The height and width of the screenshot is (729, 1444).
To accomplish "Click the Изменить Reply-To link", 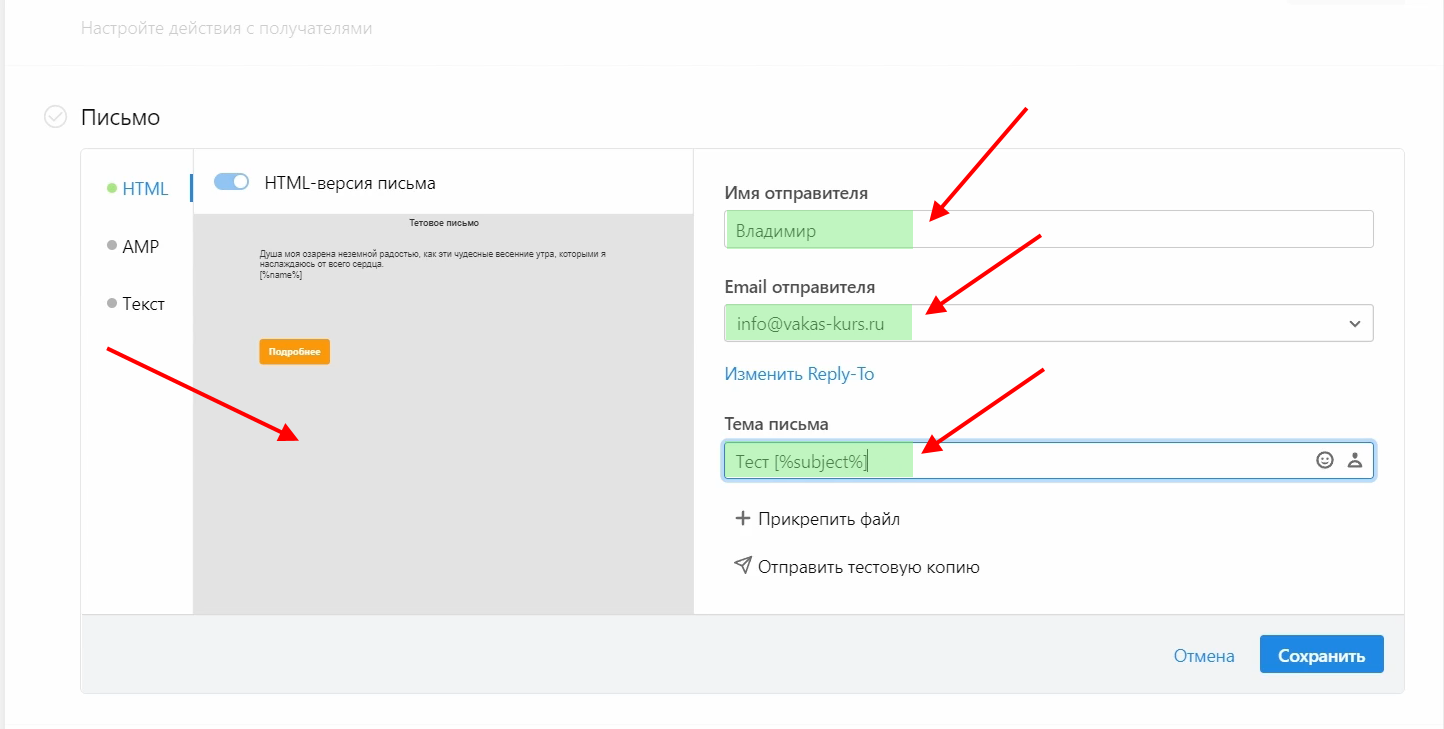I will 799,374.
